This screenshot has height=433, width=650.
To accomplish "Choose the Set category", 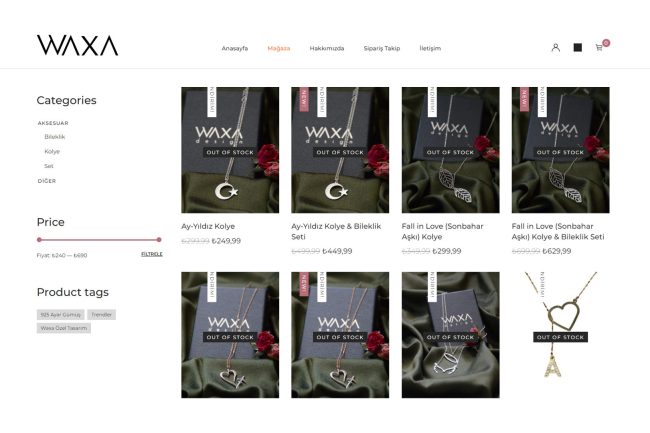I will pyautogui.click(x=49, y=166).
